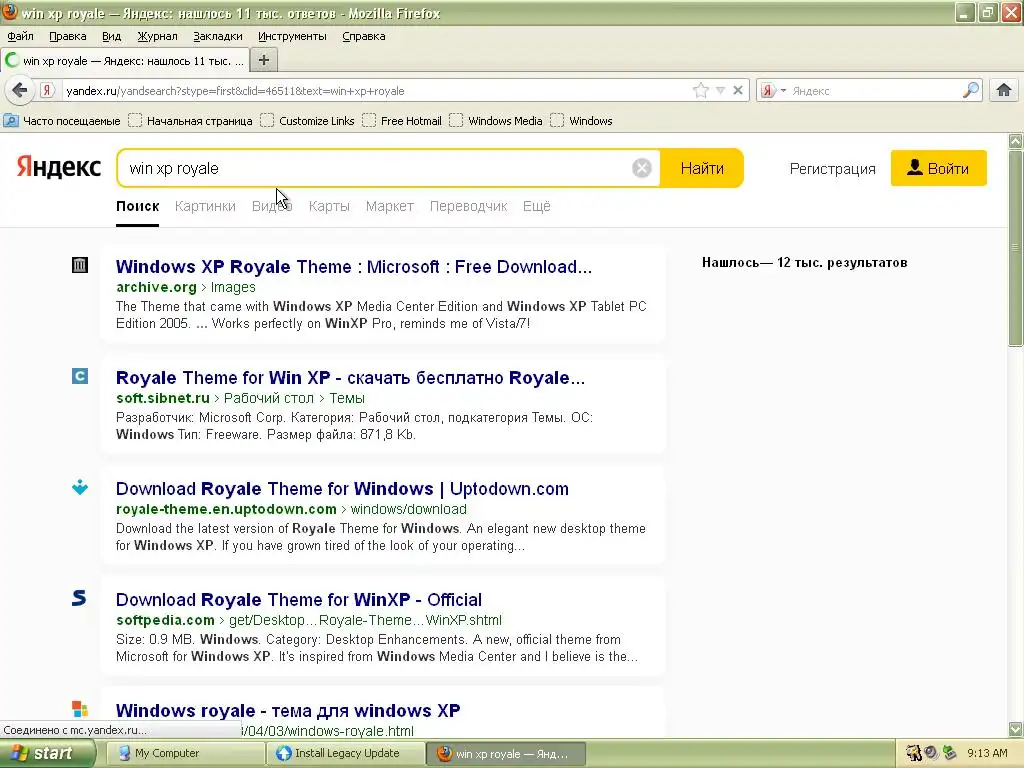
Task: Switch to the Картинки search tab
Action: [205, 206]
